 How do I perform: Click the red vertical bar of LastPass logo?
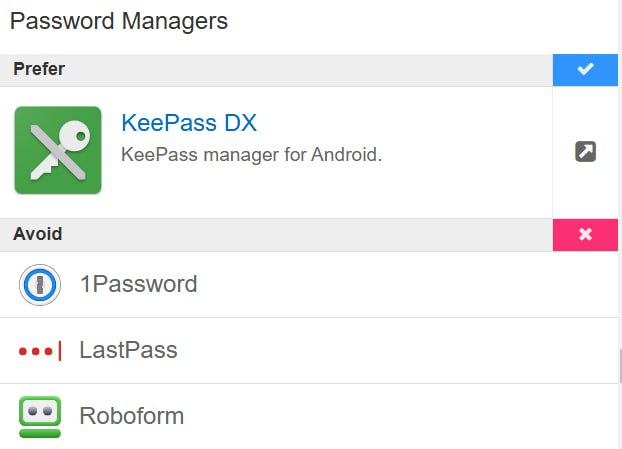tap(60, 351)
